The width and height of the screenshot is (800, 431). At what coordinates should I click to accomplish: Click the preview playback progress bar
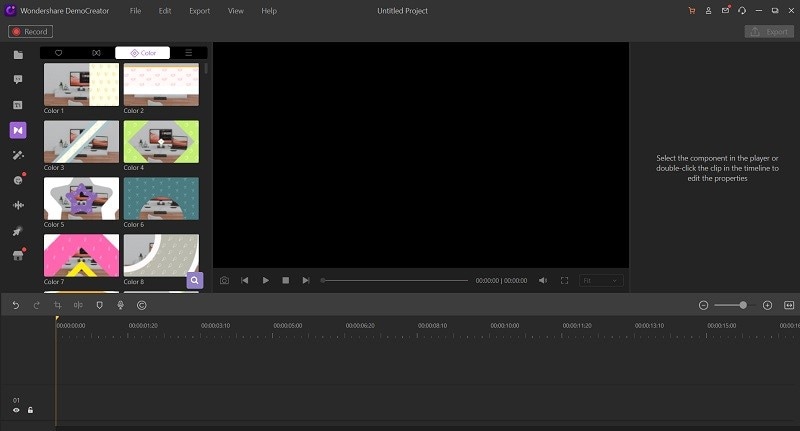pos(395,281)
